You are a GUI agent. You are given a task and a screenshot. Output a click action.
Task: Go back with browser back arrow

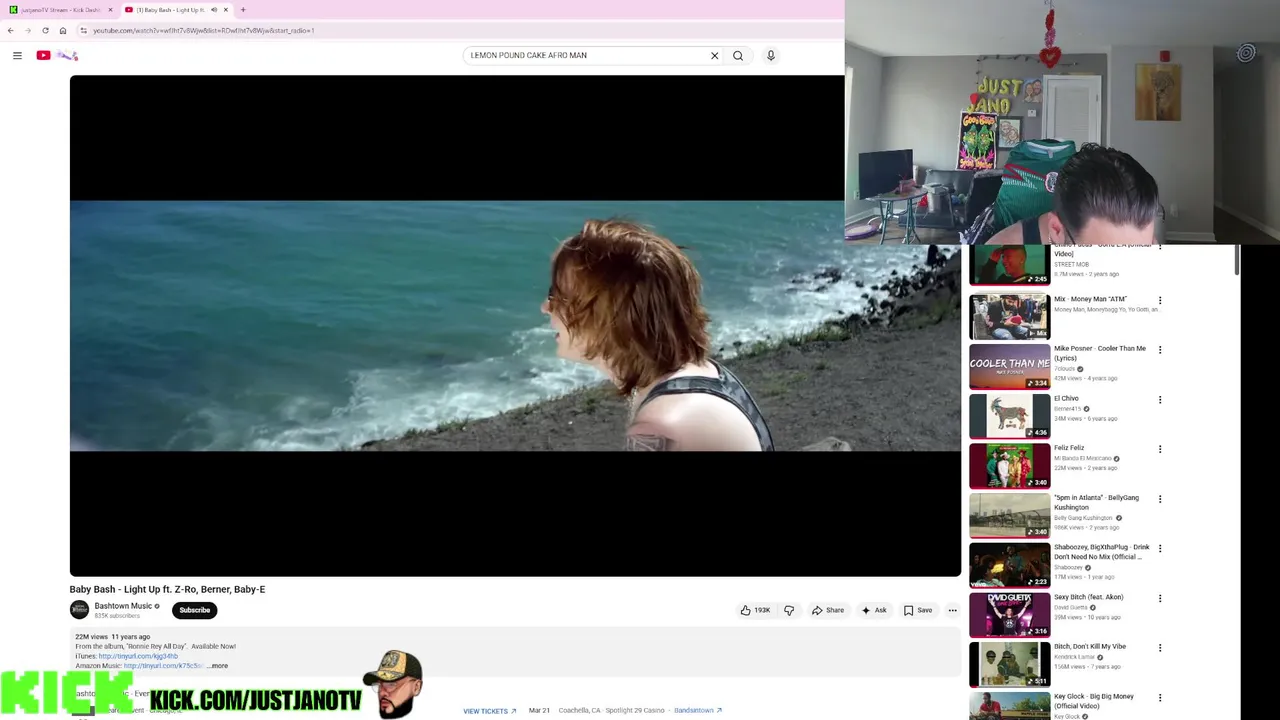[10, 30]
